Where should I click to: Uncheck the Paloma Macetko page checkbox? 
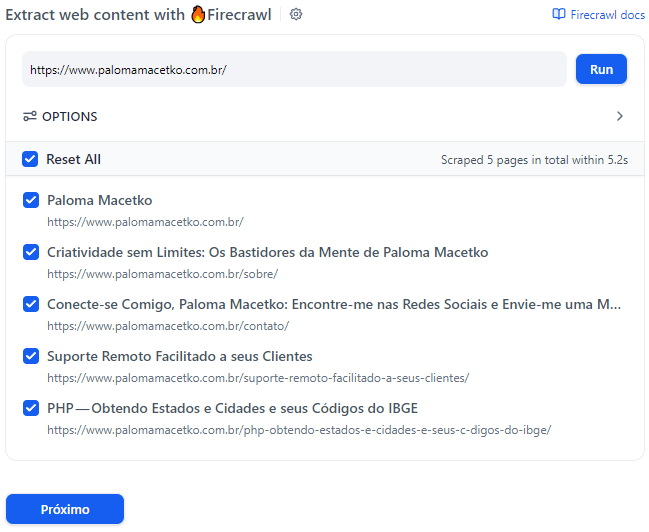pos(31,200)
